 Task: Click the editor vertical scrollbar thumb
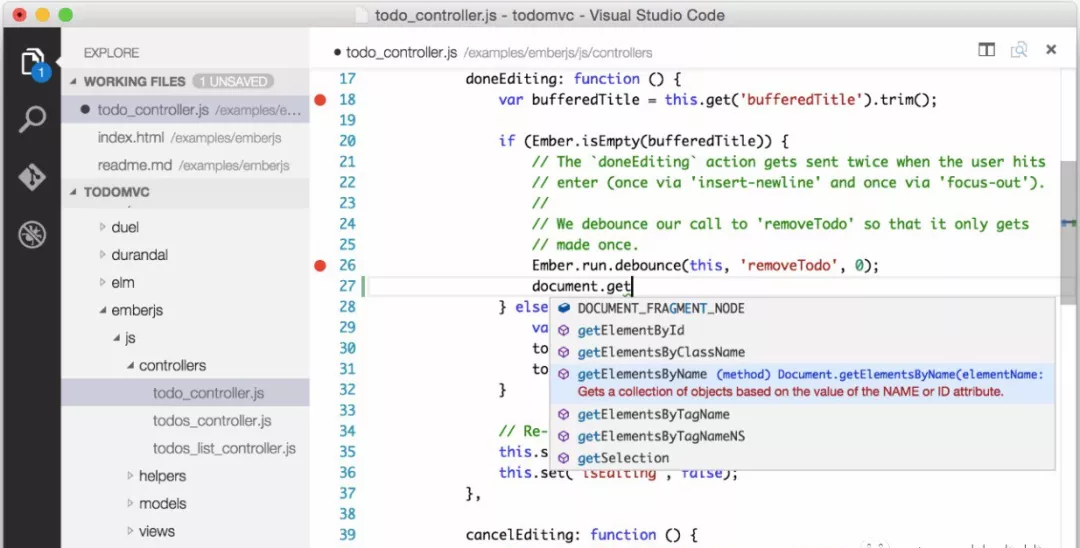tap(1069, 233)
